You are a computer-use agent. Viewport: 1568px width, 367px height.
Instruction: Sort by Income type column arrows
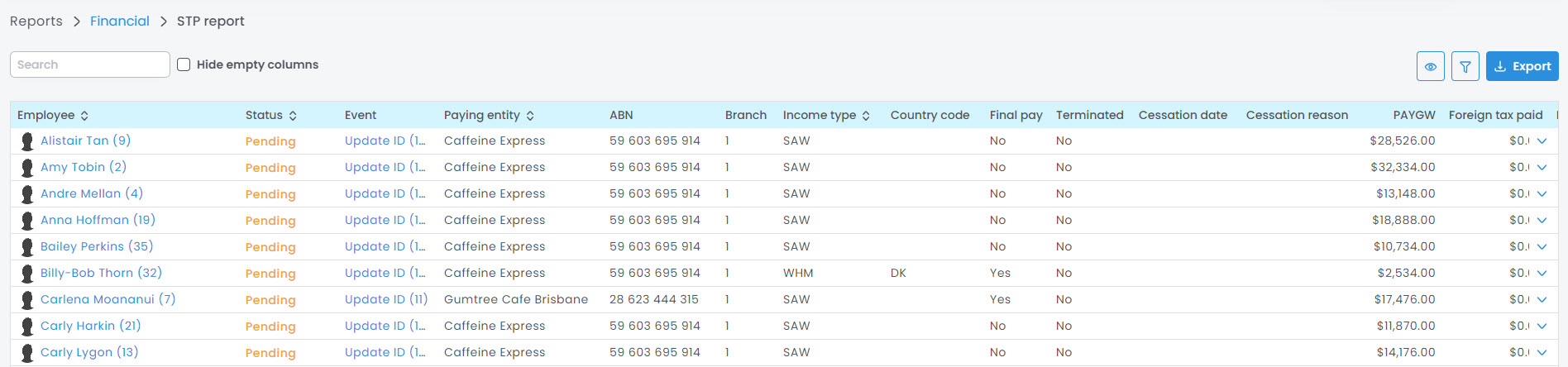866,116
